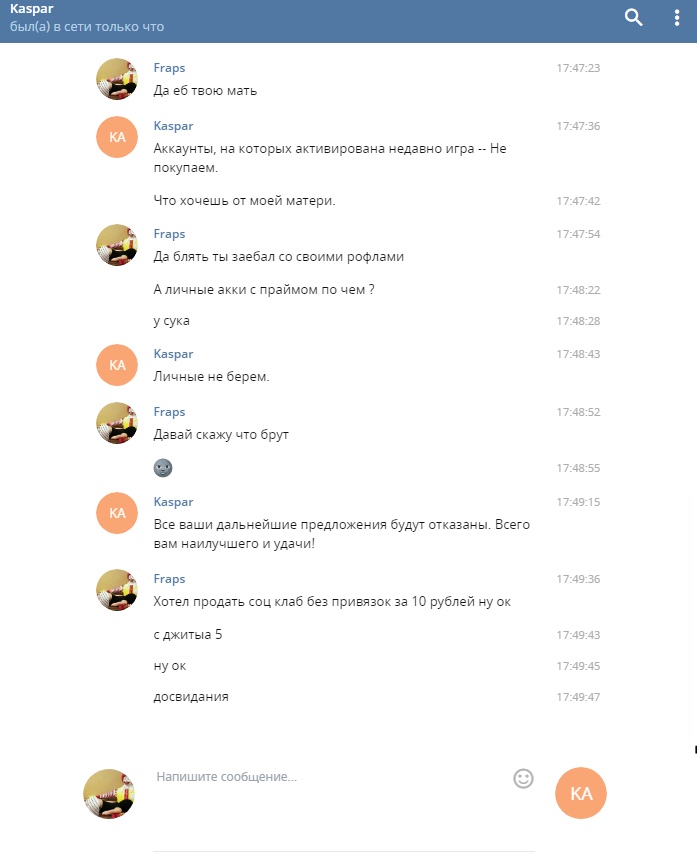Open the three-dot more options menu
This screenshot has width=697, height=856.
pyautogui.click(x=677, y=17)
